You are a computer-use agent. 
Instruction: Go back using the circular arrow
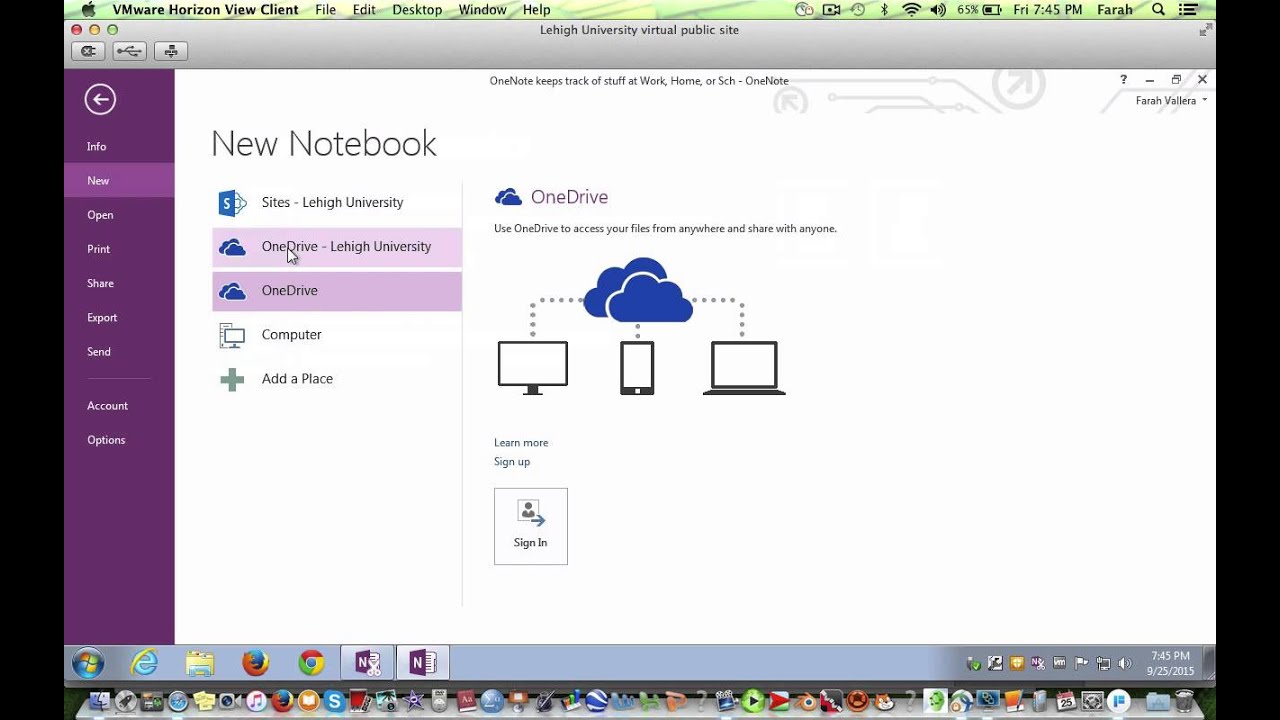(x=100, y=99)
